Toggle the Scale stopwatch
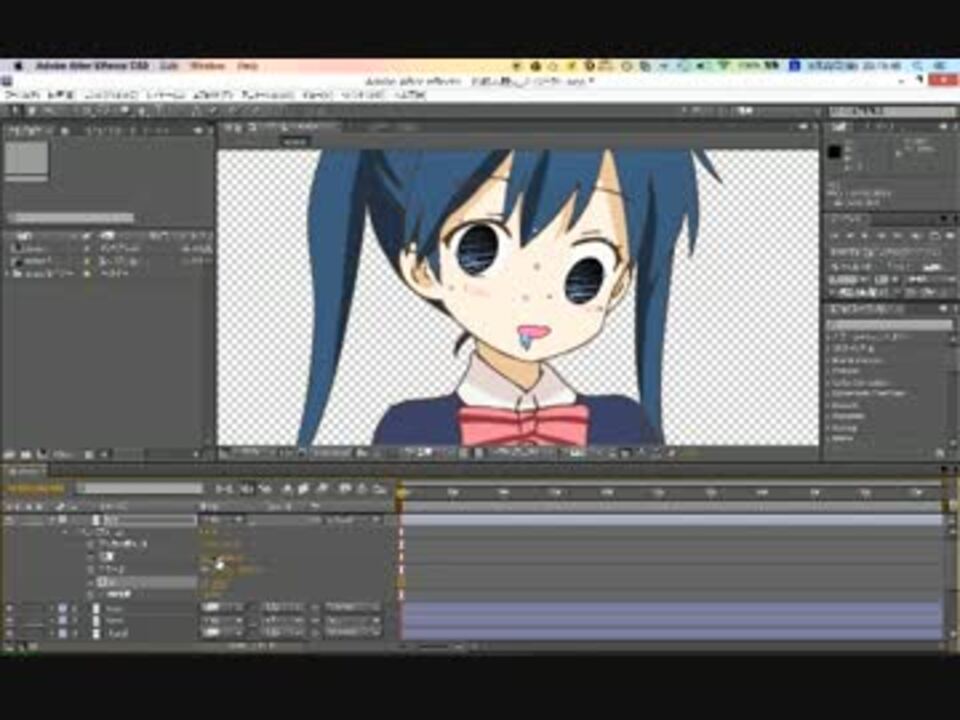Screen dimensions: 960x720 point(91,569)
